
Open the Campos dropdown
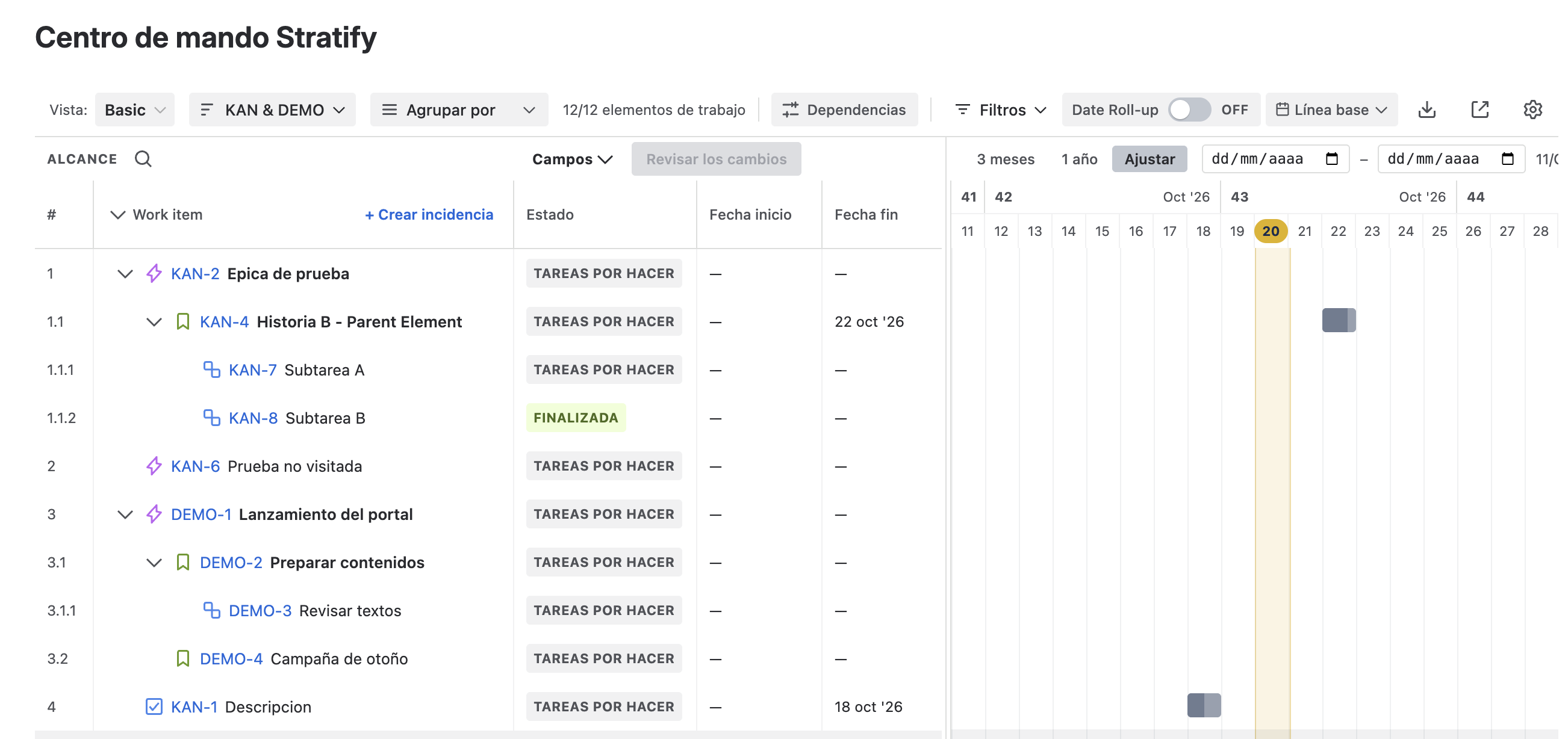point(572,159)
